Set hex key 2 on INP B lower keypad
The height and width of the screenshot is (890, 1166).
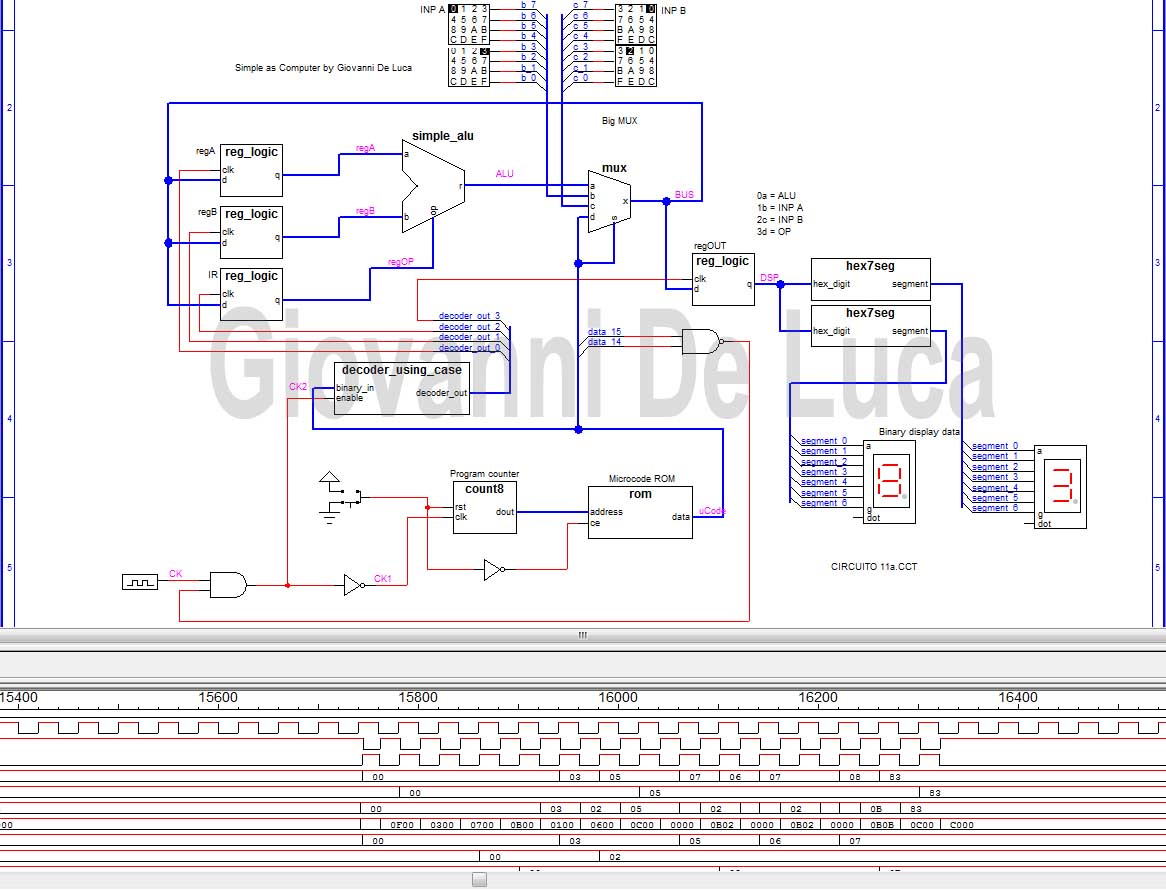(630, 51)
